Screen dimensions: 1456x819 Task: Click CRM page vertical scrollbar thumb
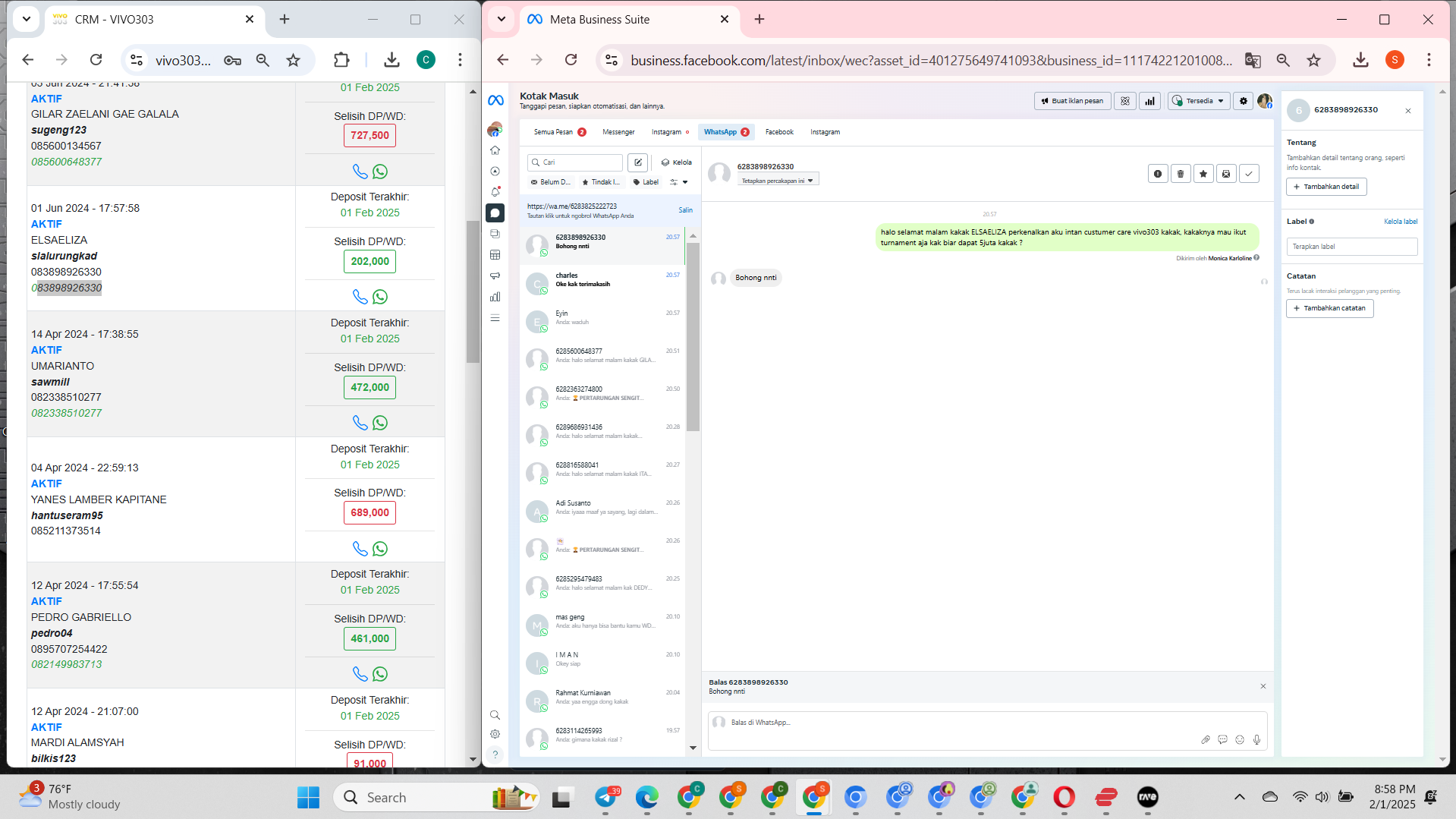tap(473, 291)
